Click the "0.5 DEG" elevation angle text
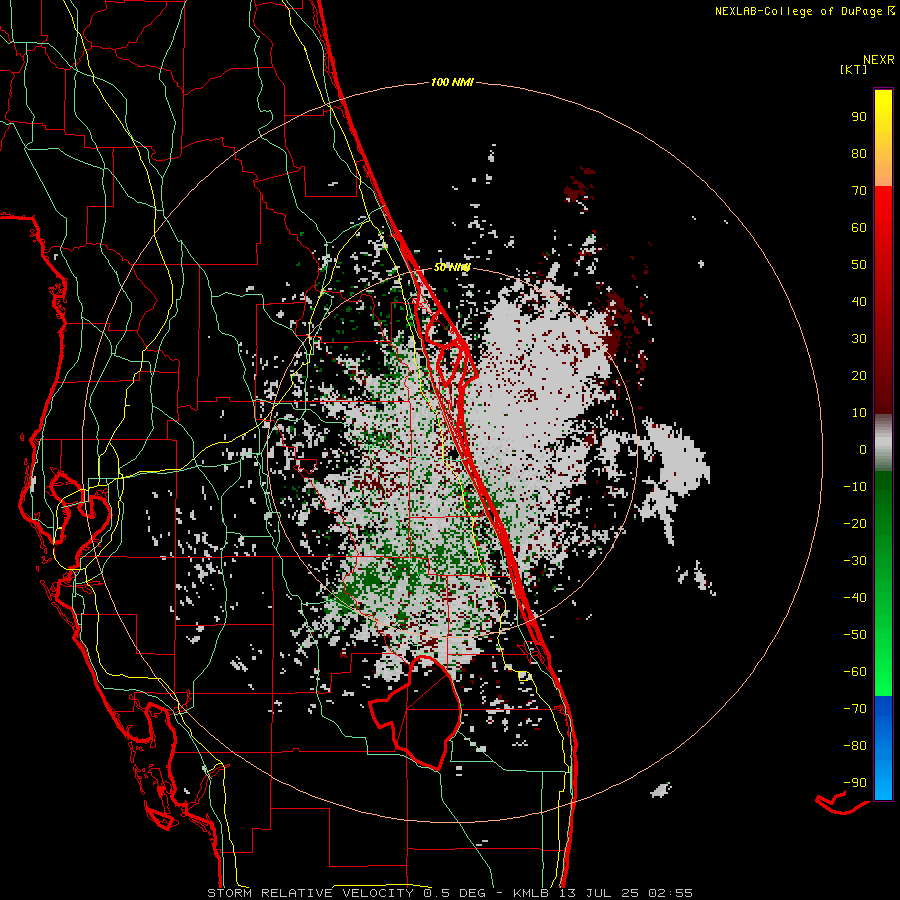Image resolution: width=900 pixels, height=900 pixels. [454, 893]
